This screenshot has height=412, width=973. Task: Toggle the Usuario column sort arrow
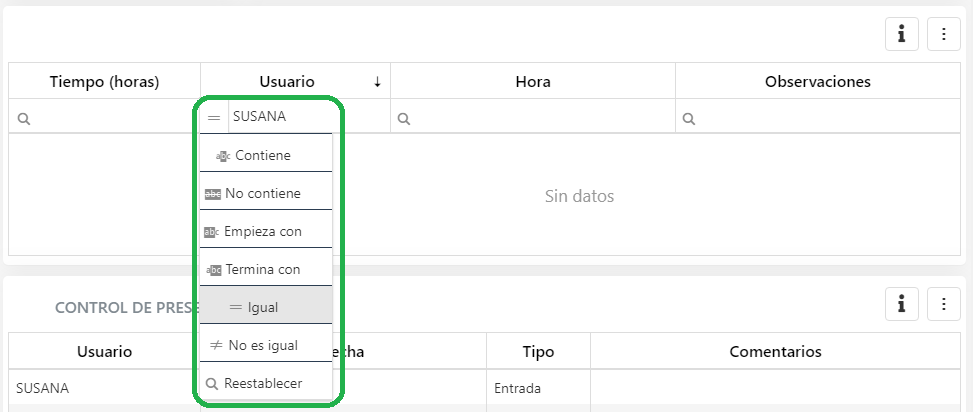377,82
